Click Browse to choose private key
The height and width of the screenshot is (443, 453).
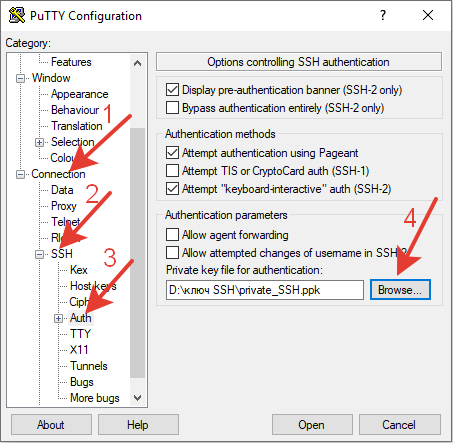400,290
